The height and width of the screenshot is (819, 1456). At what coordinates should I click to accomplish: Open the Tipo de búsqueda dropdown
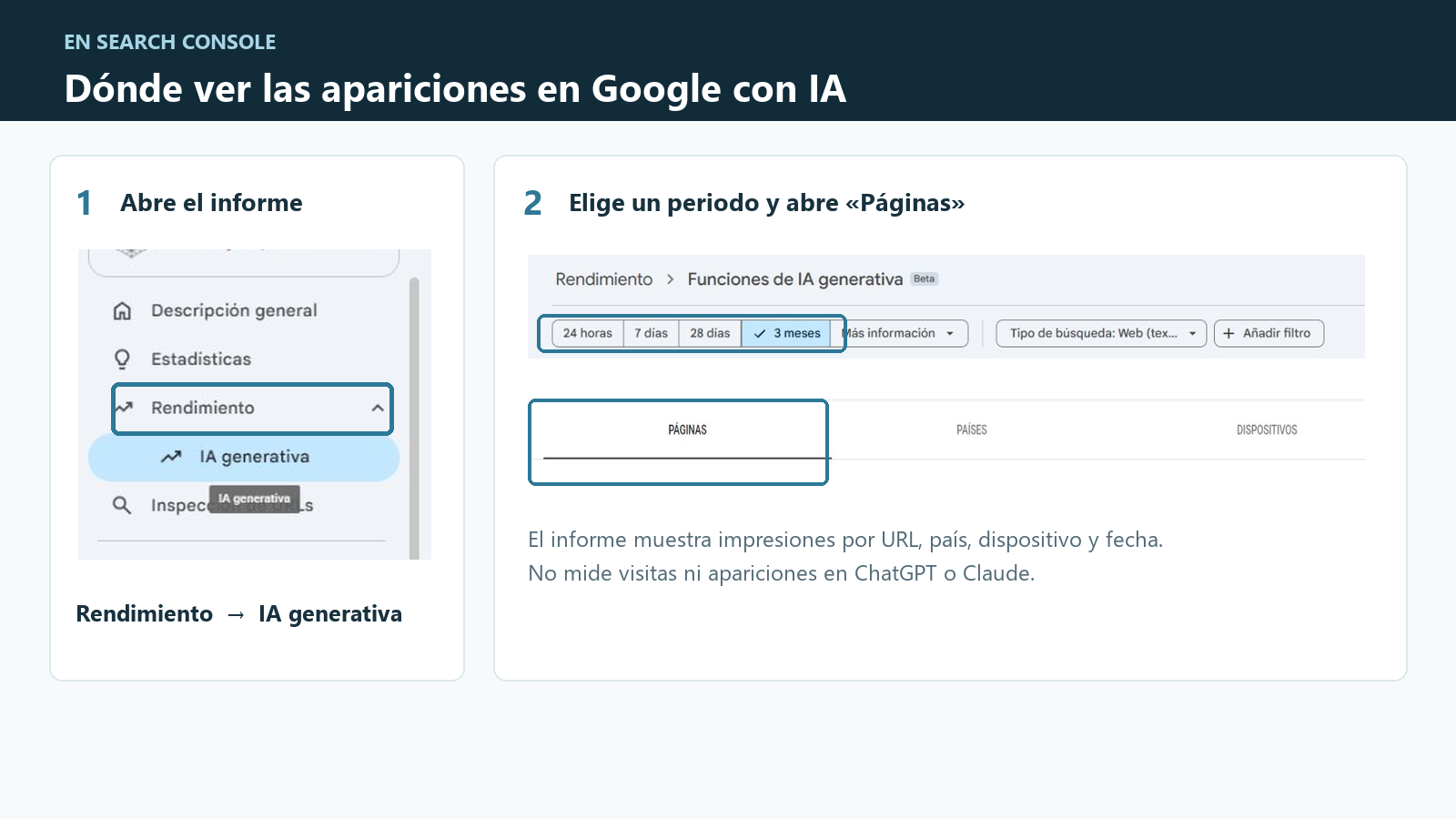tap(1101, 333)
